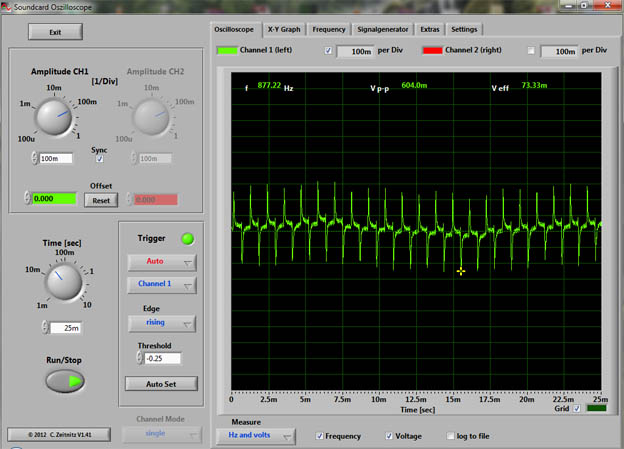Click the Run/Stop play button
The height and width of the screenshot is (449, 624).
click(65, 381)
